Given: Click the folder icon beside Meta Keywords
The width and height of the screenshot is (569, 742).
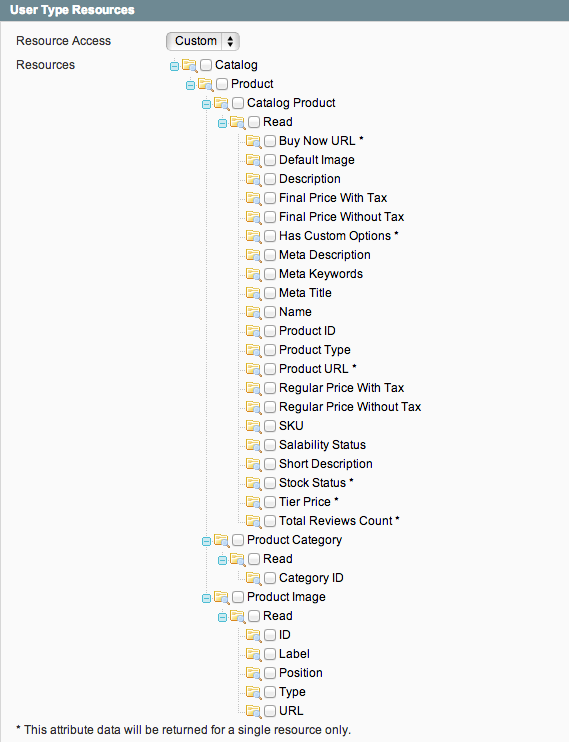Looking at the screenshot, I should 253,274.
